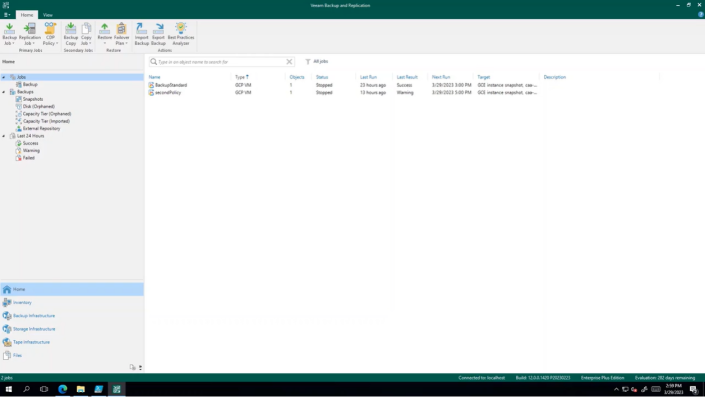Viewport: 705px width, 397px height.
Task: Select the Snapshots tree item
Action: [x=33, y=99]
